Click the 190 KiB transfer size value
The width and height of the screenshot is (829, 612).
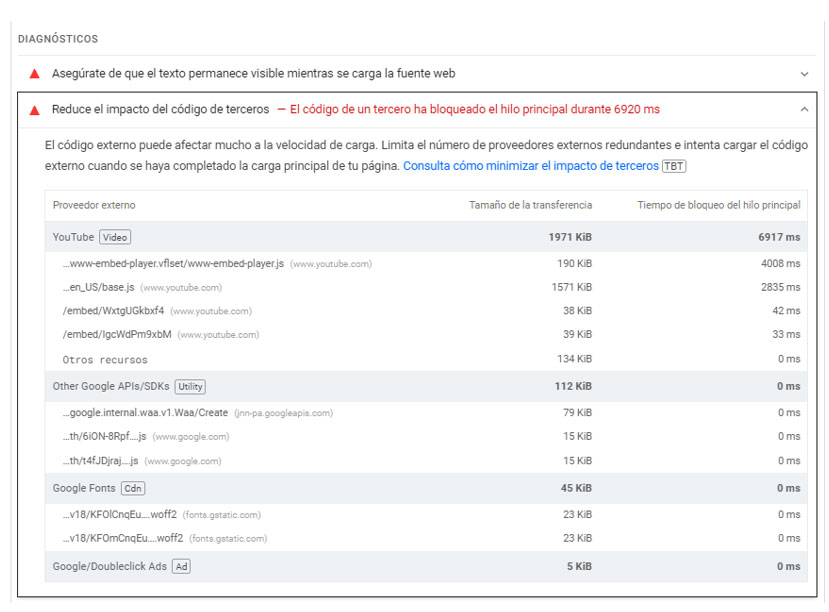575,263
